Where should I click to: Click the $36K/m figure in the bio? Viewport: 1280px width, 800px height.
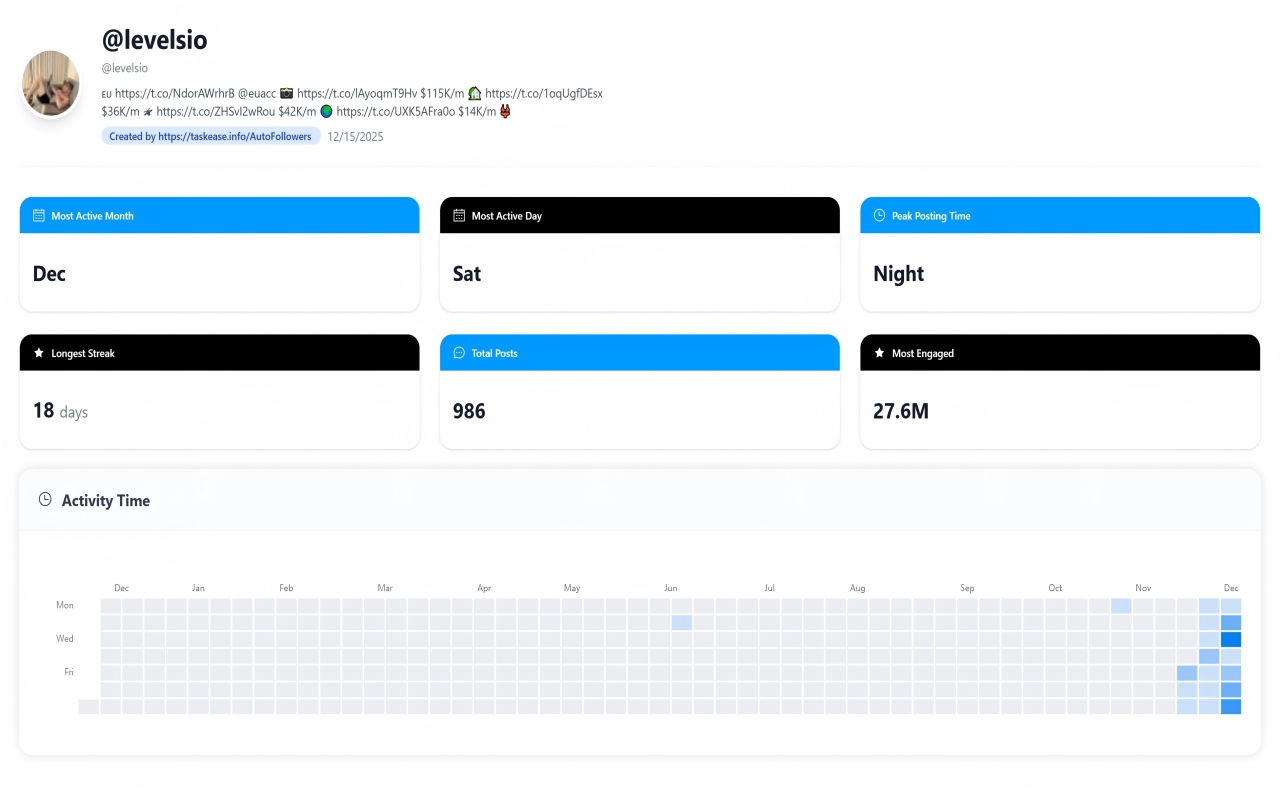[120, 112]
